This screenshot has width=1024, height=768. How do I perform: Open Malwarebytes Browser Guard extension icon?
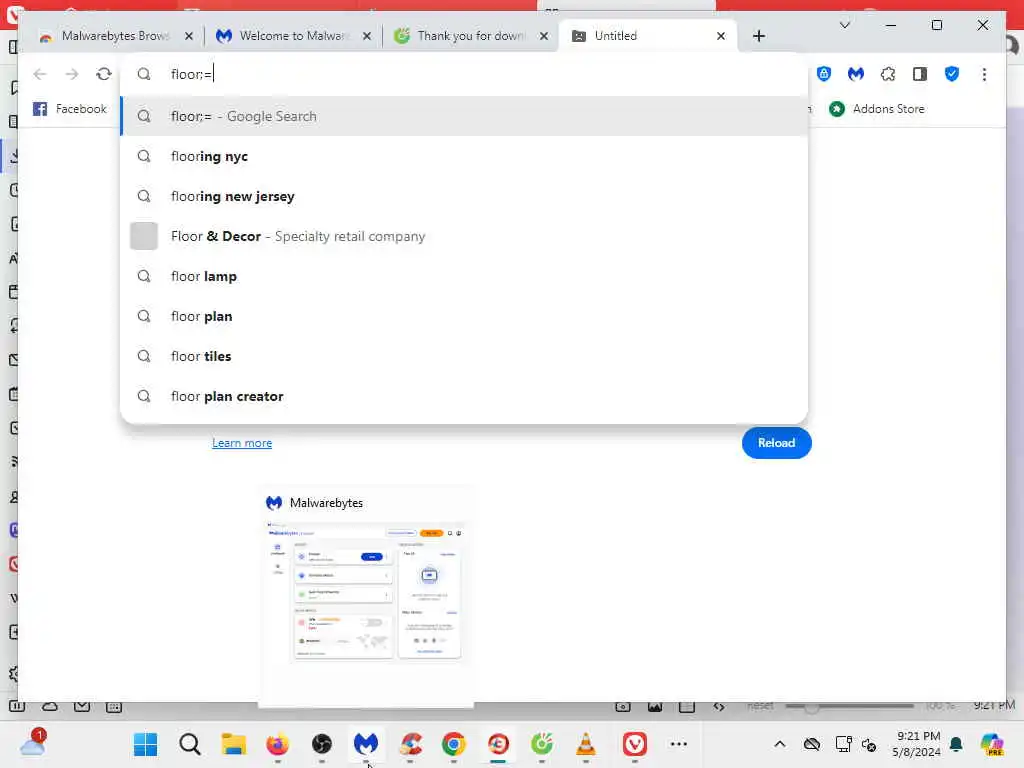point(856,74)
